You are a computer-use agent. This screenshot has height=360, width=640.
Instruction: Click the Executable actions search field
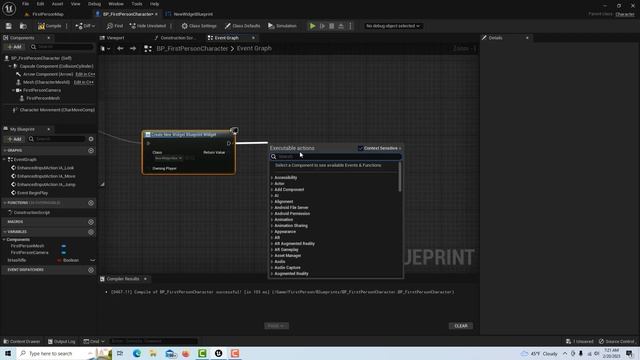click(x=336, y=157)
